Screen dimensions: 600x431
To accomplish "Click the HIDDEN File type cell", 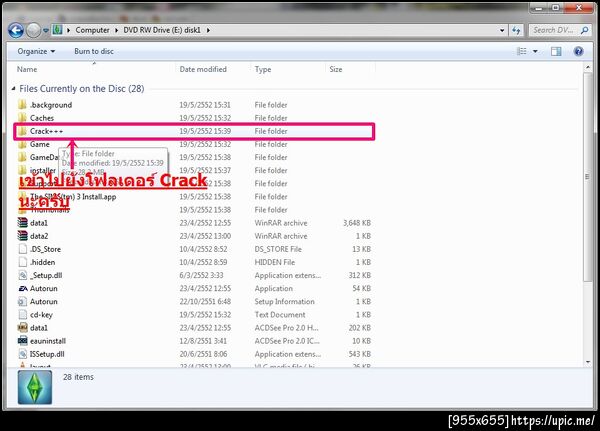I will 275,262.
